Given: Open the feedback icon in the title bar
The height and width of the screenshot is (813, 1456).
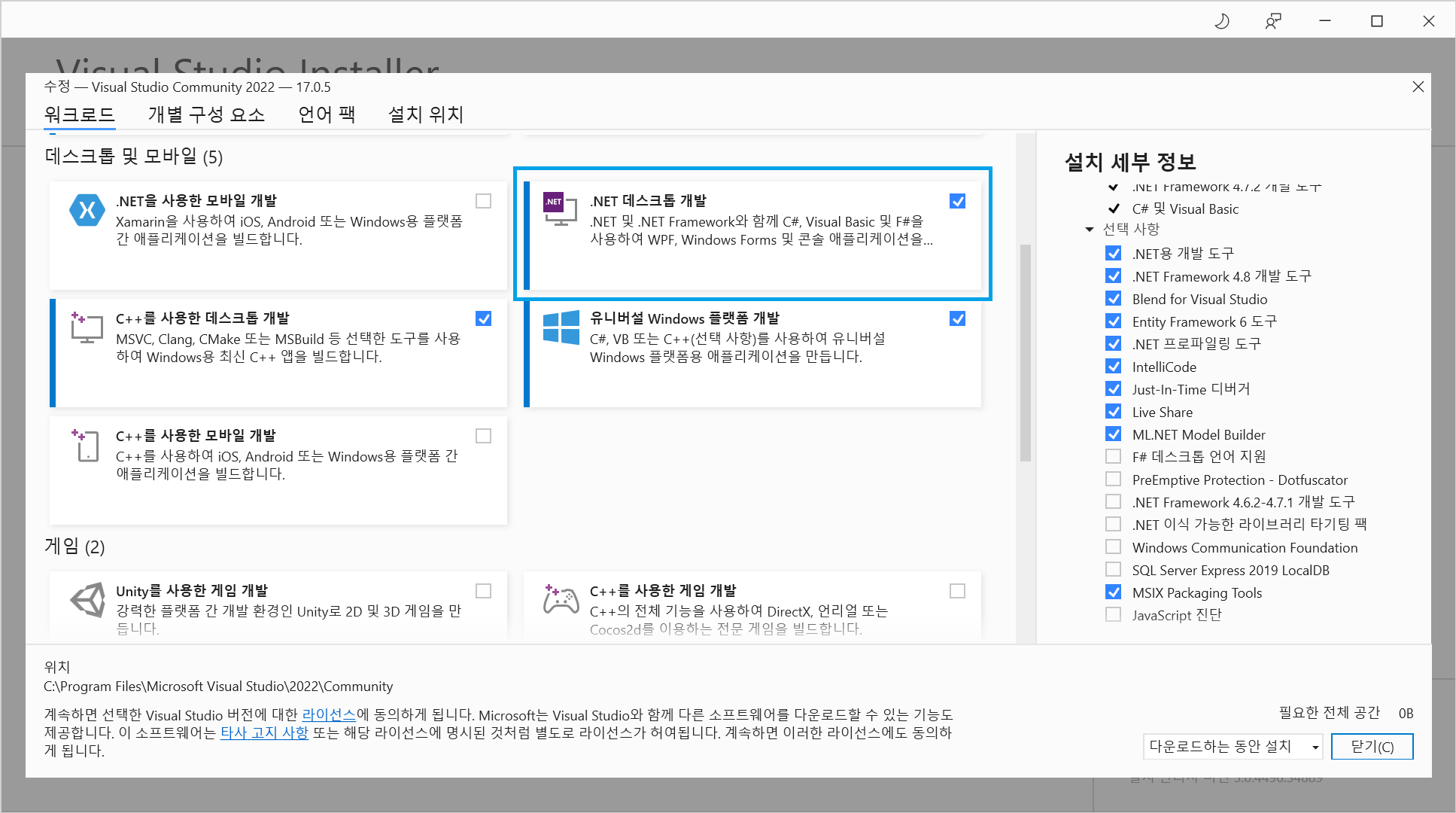Looking at the screenshot, I should [1273, 21].
